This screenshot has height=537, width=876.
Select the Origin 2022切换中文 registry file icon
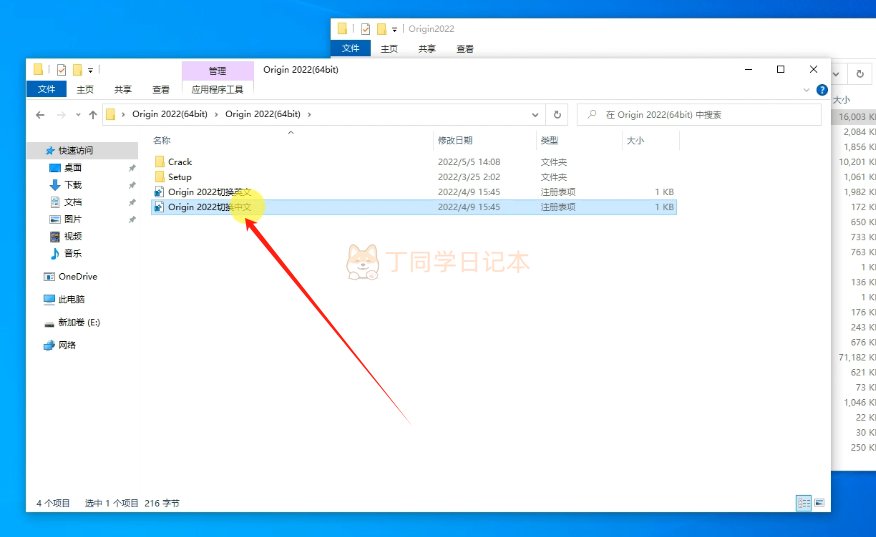point(159,207)
